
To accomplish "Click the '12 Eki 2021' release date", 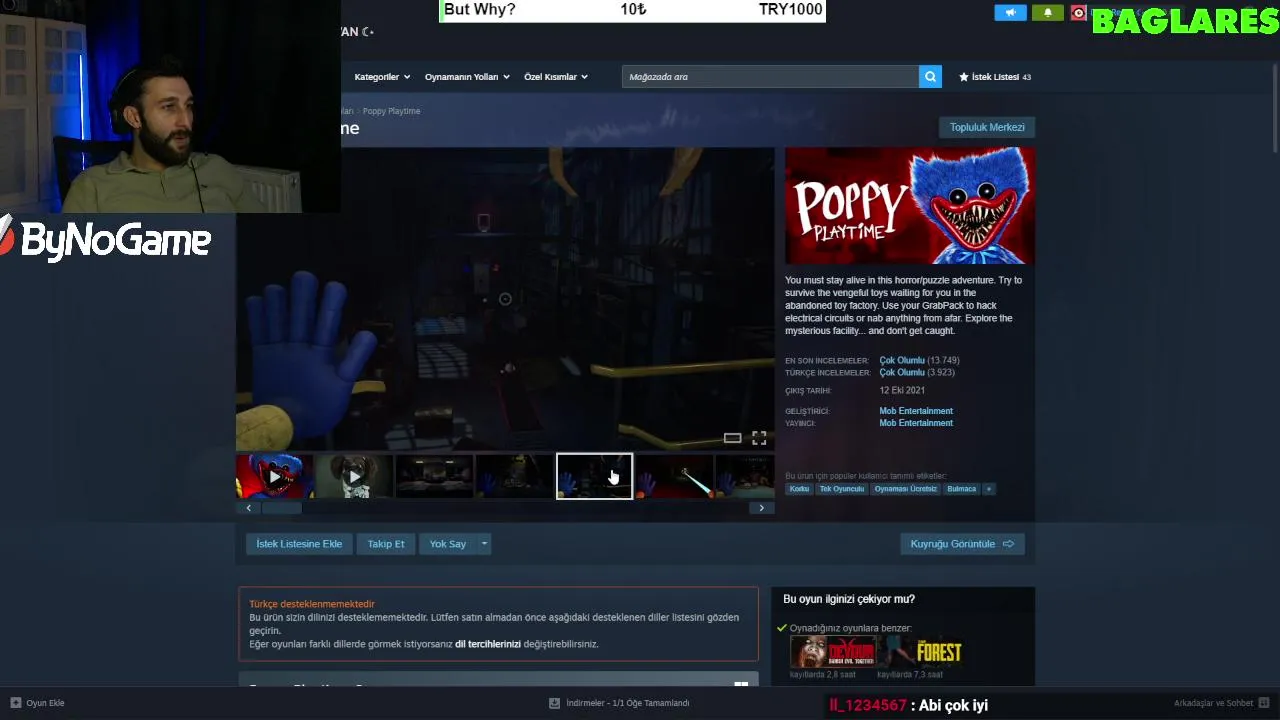I will pos(902,391).
